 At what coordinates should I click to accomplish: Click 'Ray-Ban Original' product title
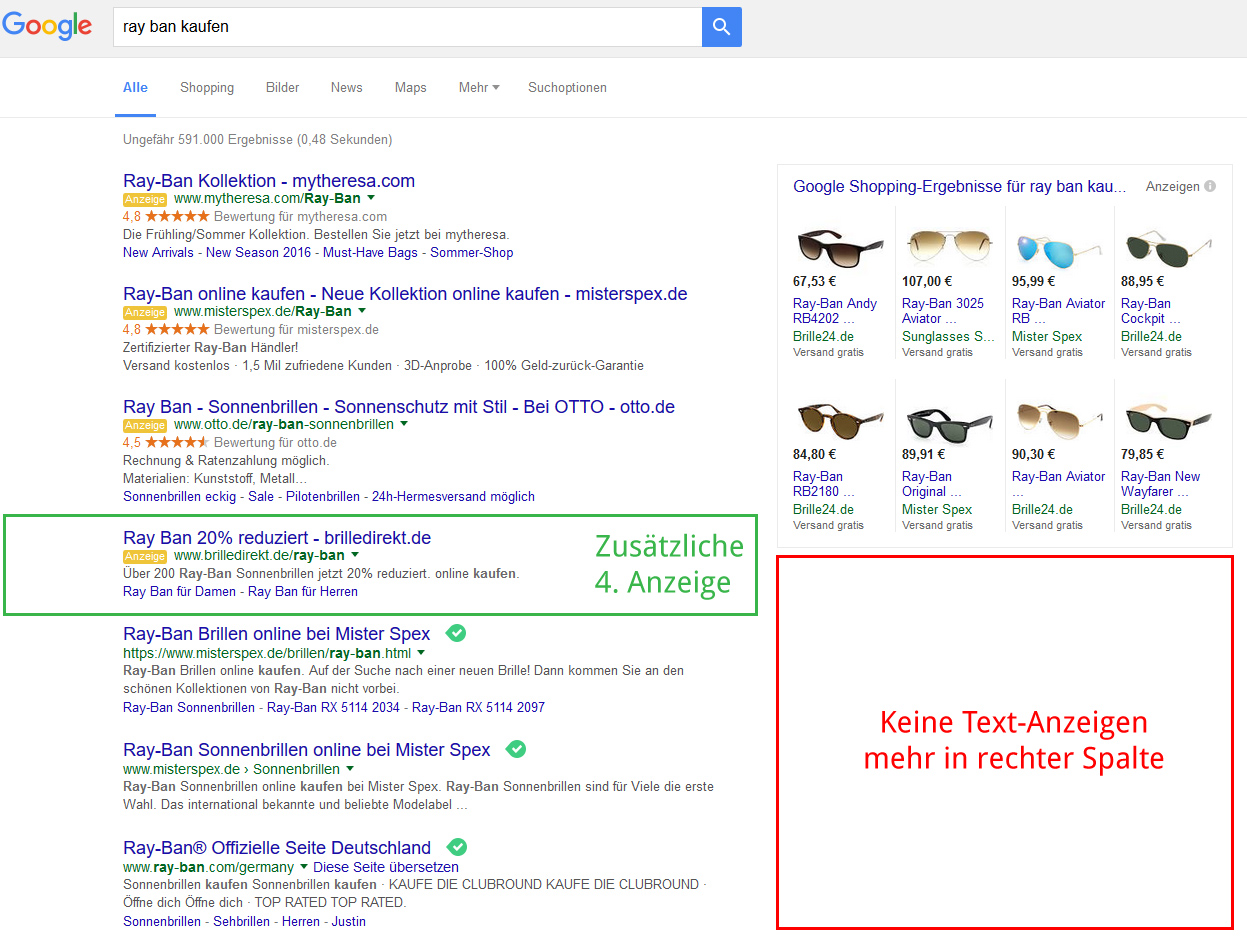pyautogui.click(x=932, y=484)
